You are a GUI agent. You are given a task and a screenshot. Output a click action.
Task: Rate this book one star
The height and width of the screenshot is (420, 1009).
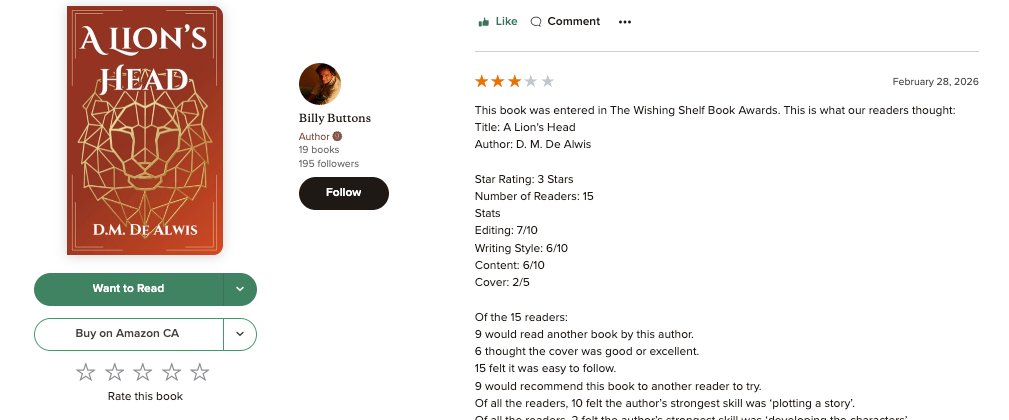point(86,372)
